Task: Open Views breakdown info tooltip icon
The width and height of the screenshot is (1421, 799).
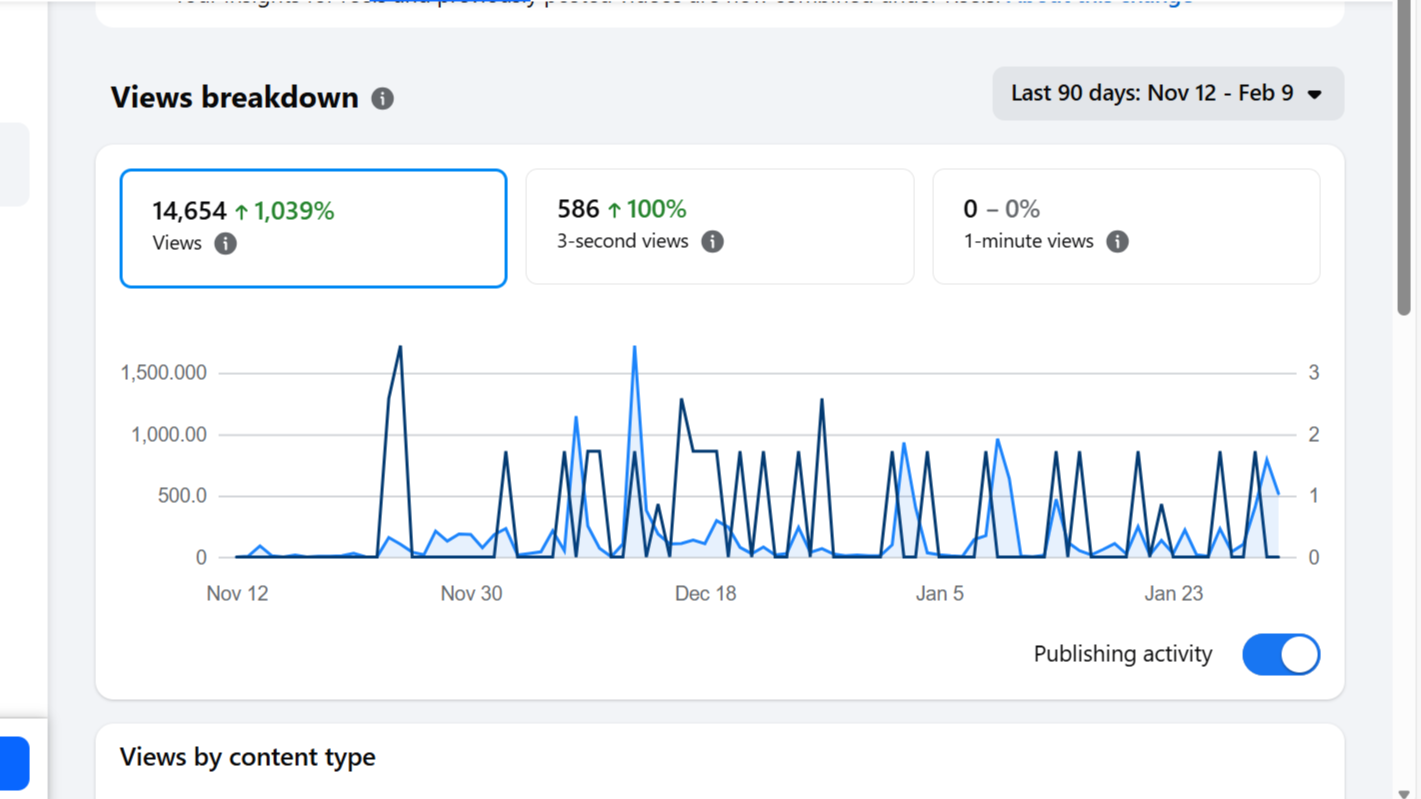Action: click(x=382, y=98)
